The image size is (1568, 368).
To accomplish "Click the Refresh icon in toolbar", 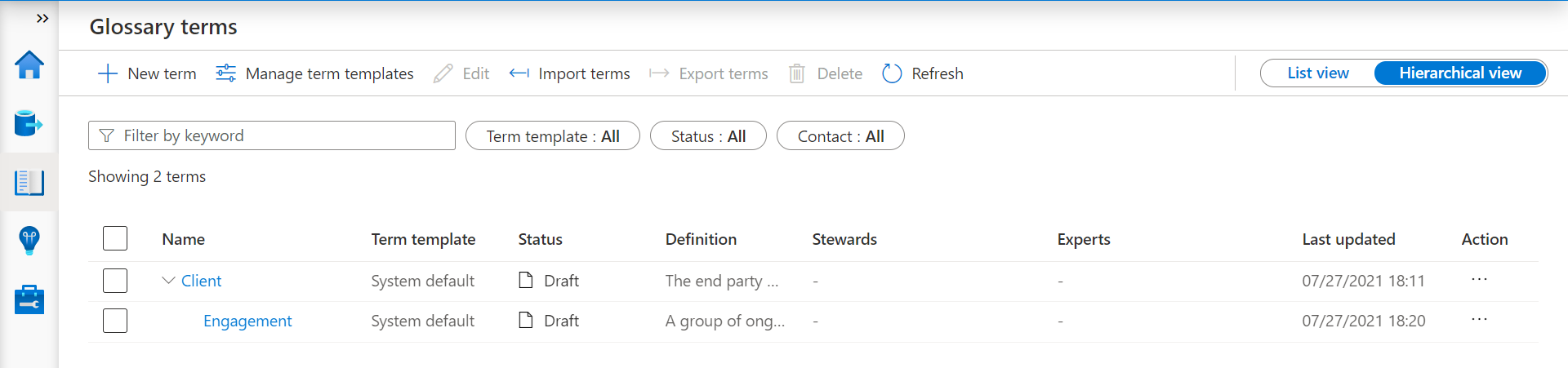I will coord(892,73).
